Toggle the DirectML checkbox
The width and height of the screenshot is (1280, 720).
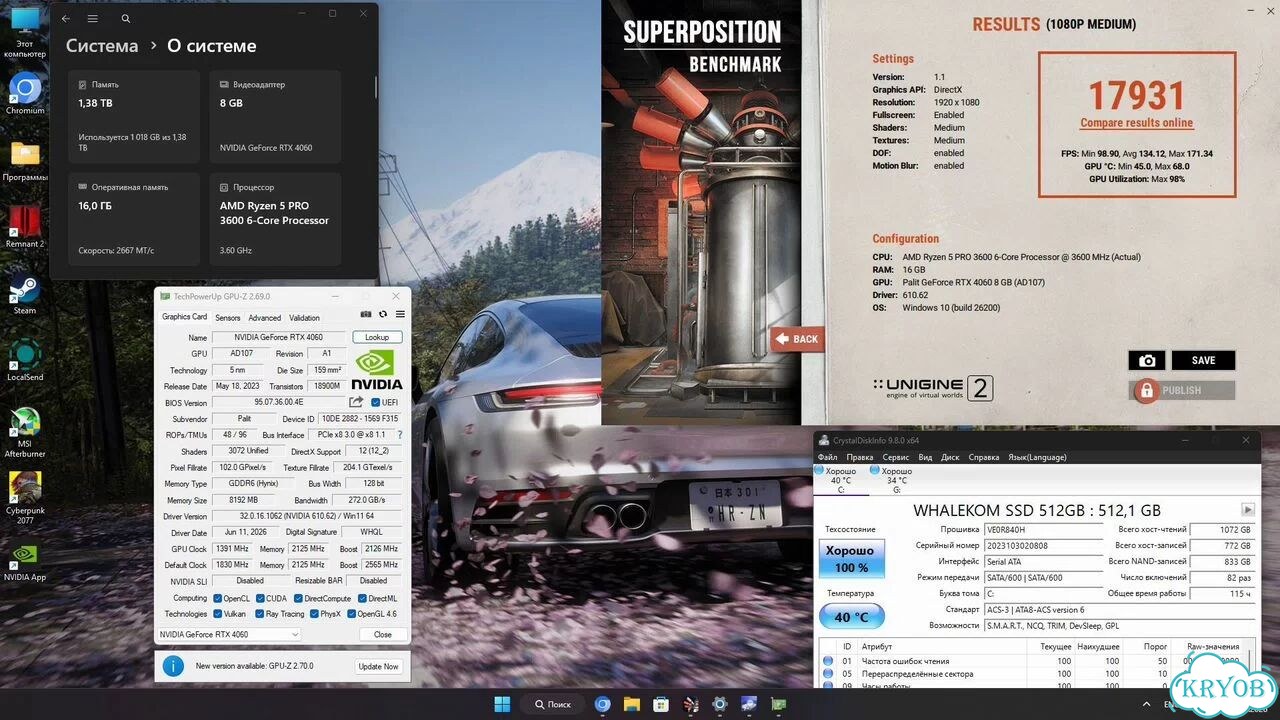361,598
